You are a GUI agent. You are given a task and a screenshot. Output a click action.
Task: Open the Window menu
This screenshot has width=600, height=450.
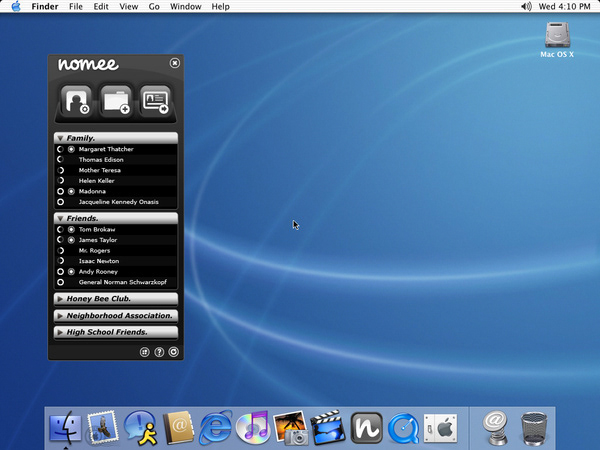(186, 7)
